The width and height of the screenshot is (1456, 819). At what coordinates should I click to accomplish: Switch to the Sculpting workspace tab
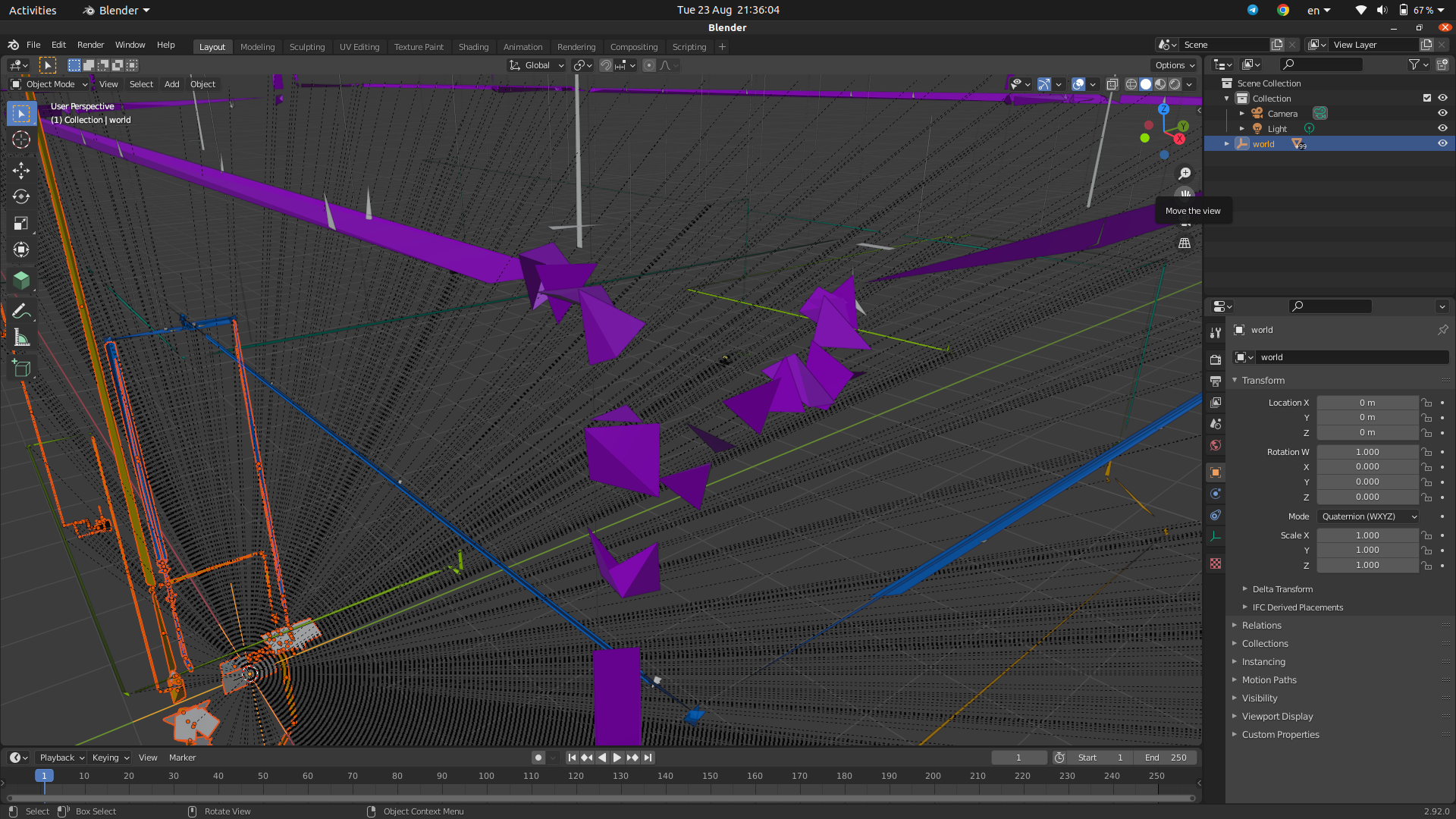pyautogui.click(x=306, y=47)
